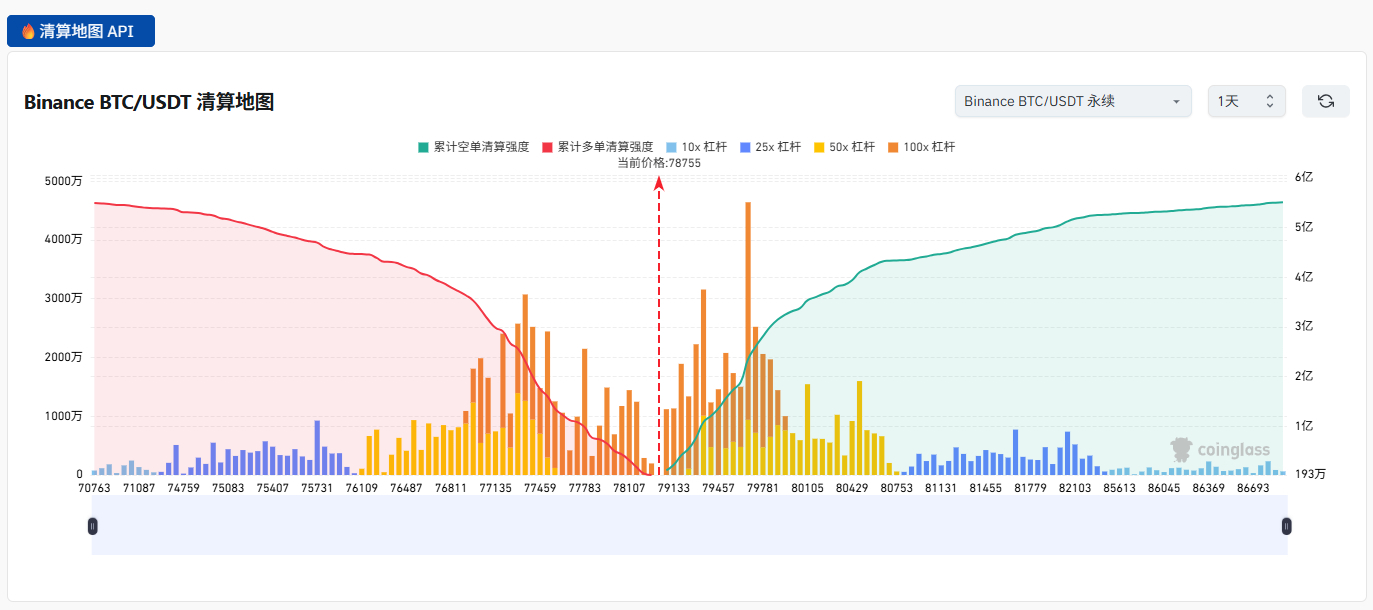Toggle 50x 杠杆 legend series
The width and height of the screenshot is (1373, 610).
click(x=844, y=147)
